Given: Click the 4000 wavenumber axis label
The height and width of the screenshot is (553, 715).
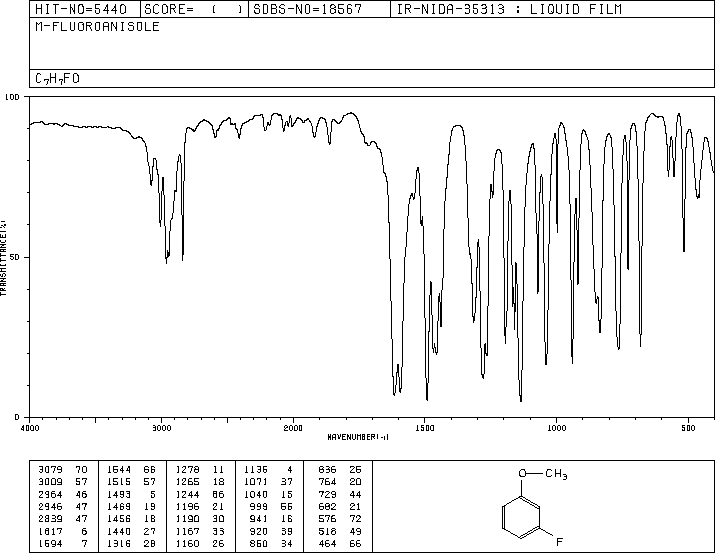Looking at the screenshot, I should coord(30,428).
